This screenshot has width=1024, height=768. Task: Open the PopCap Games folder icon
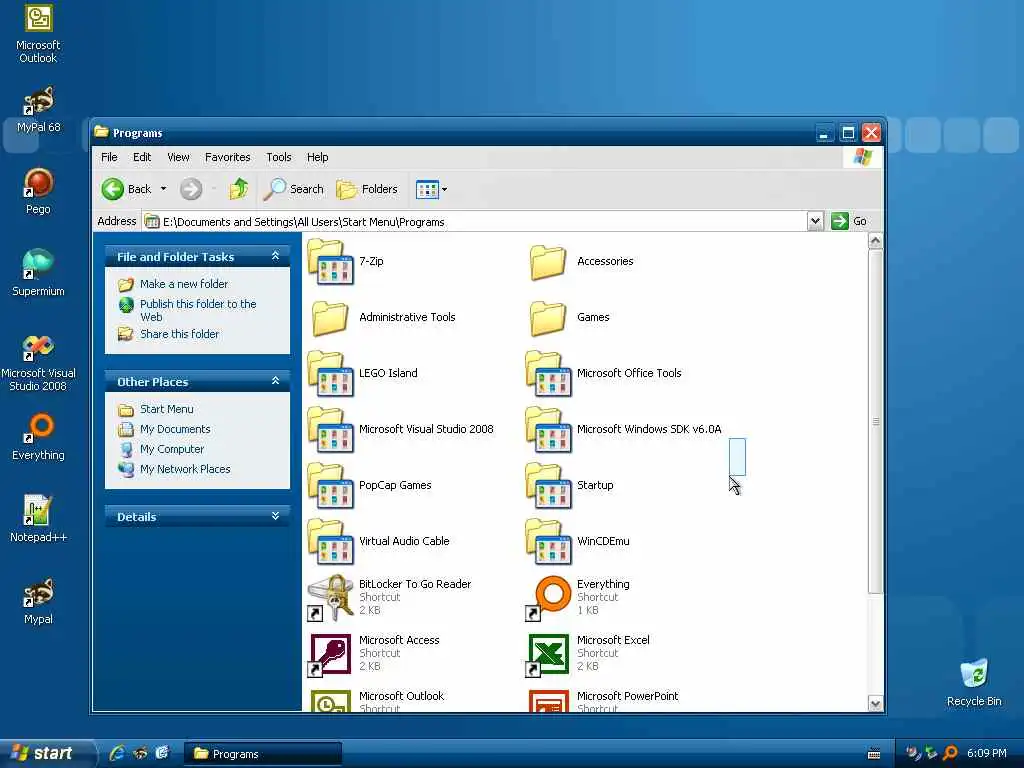coord(330,486)
